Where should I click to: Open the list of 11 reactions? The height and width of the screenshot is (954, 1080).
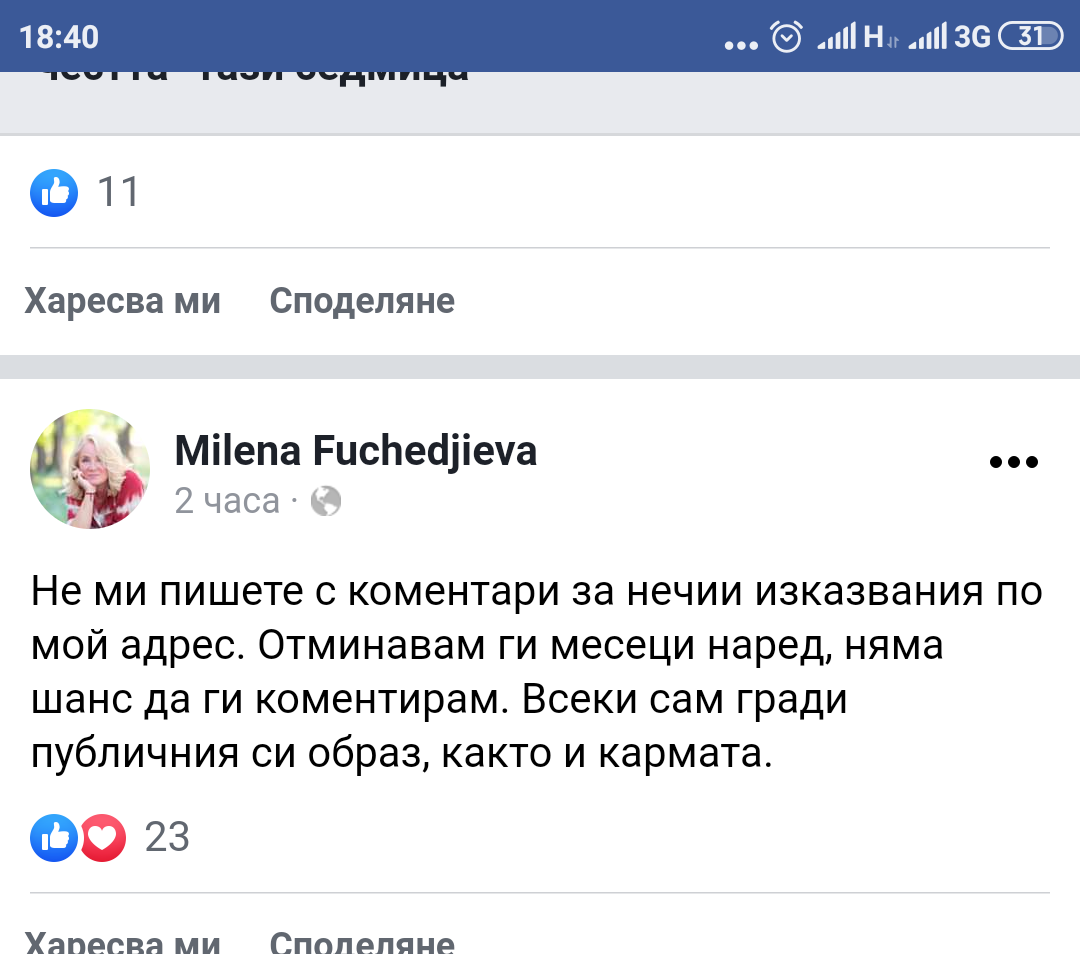point(119,192)
